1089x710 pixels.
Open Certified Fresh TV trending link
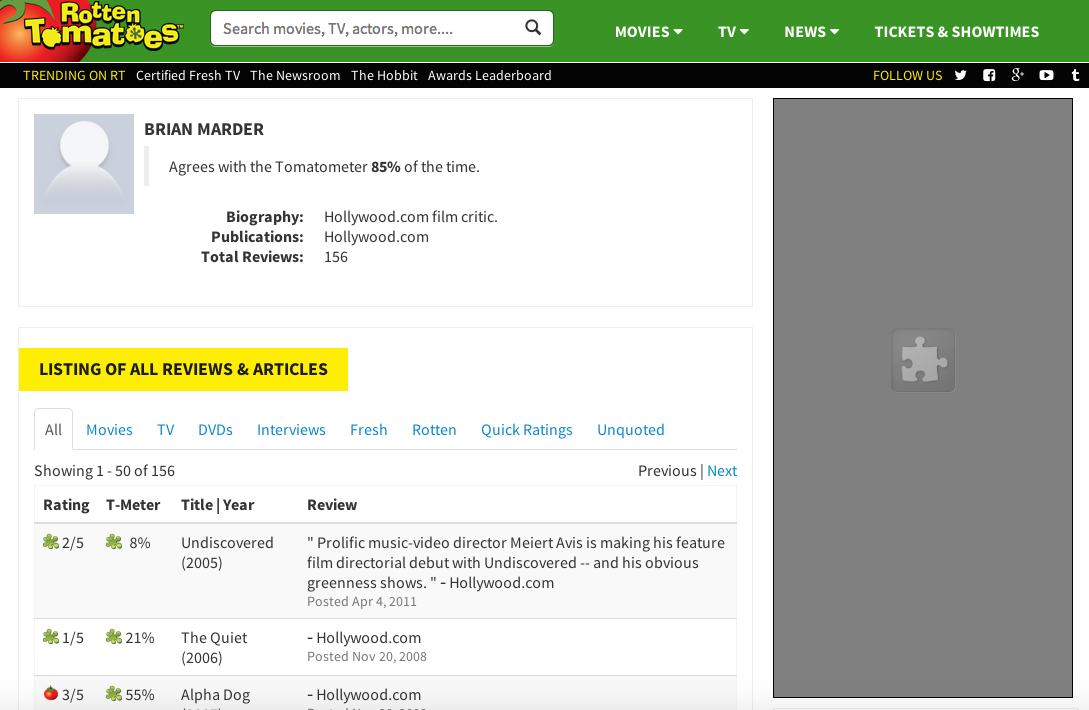click(188, 76)
